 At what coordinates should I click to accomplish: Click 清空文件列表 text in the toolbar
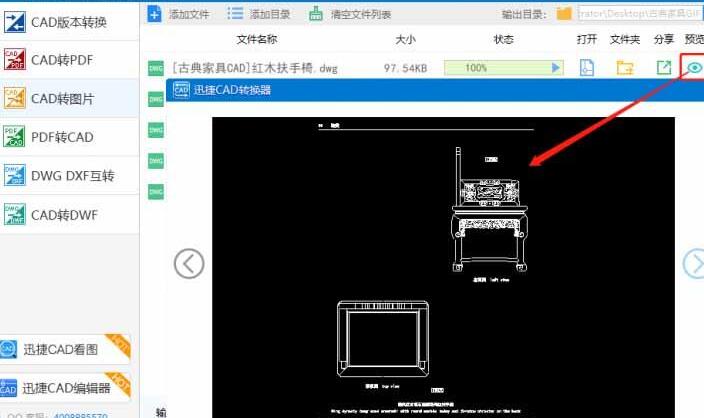pos(361,14)
